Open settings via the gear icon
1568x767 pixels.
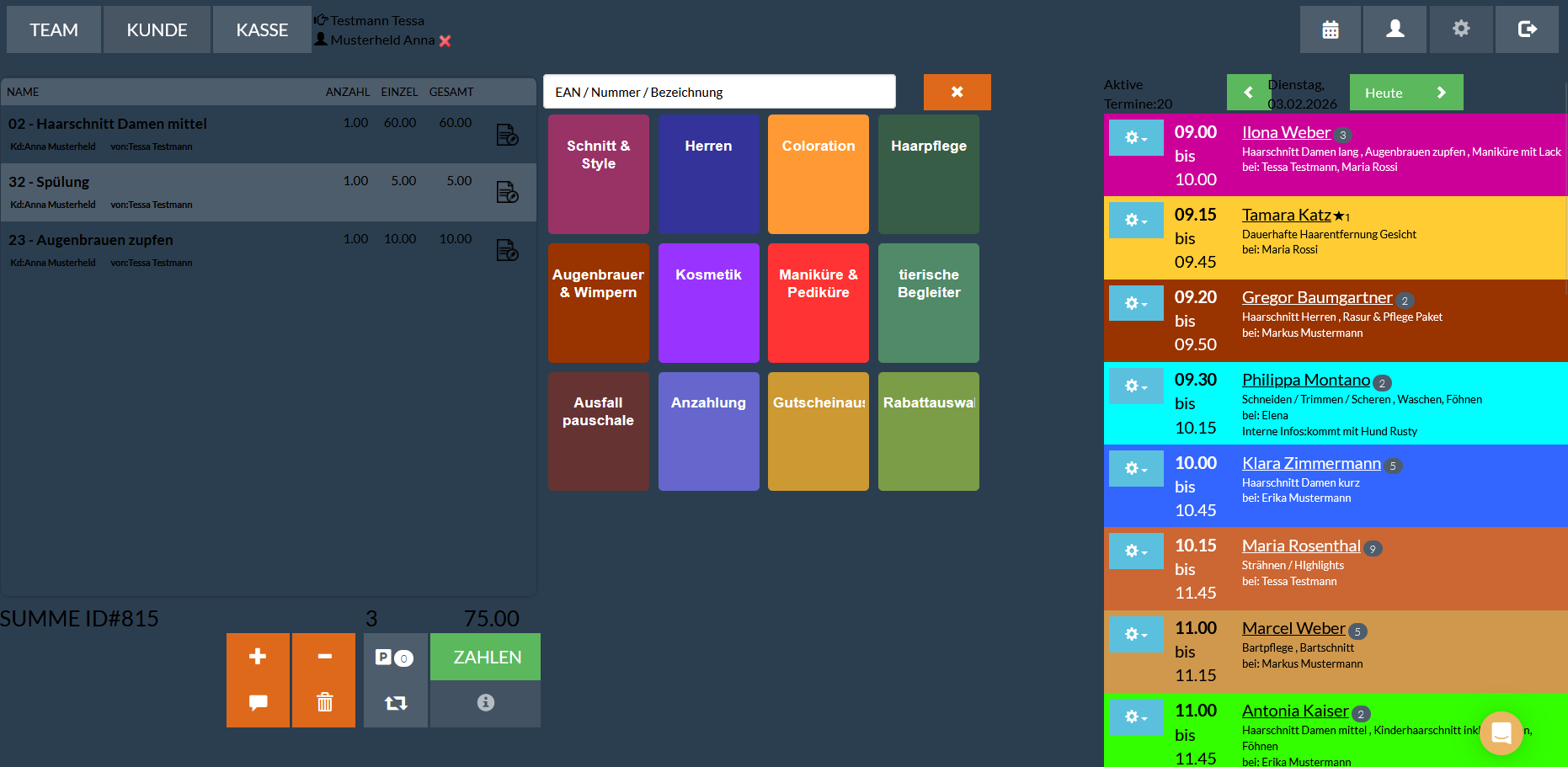(x=1460, y=29)
